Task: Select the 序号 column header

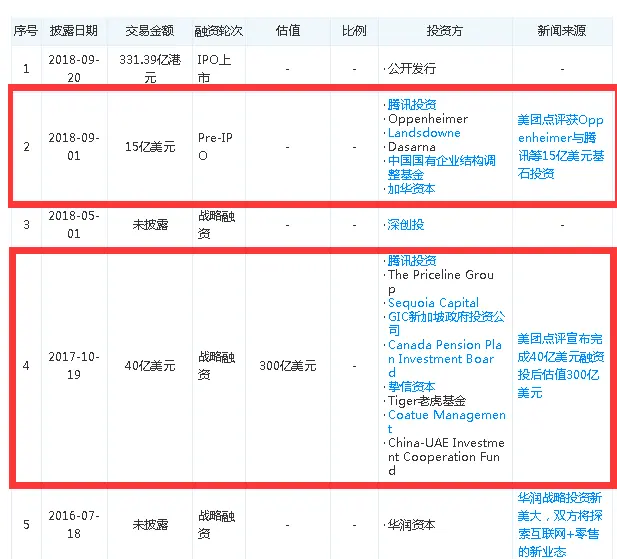Action: [x=26, y=31]
